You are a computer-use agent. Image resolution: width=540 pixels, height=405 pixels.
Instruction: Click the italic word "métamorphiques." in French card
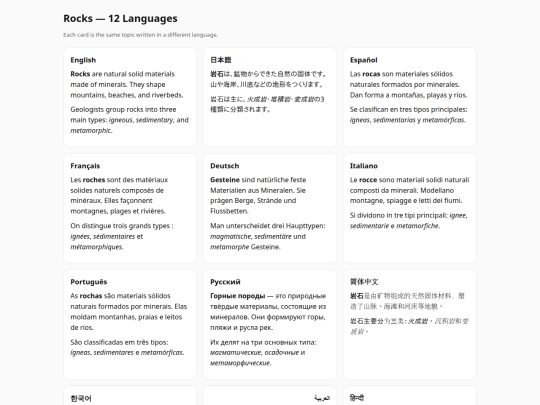(97, 247)
